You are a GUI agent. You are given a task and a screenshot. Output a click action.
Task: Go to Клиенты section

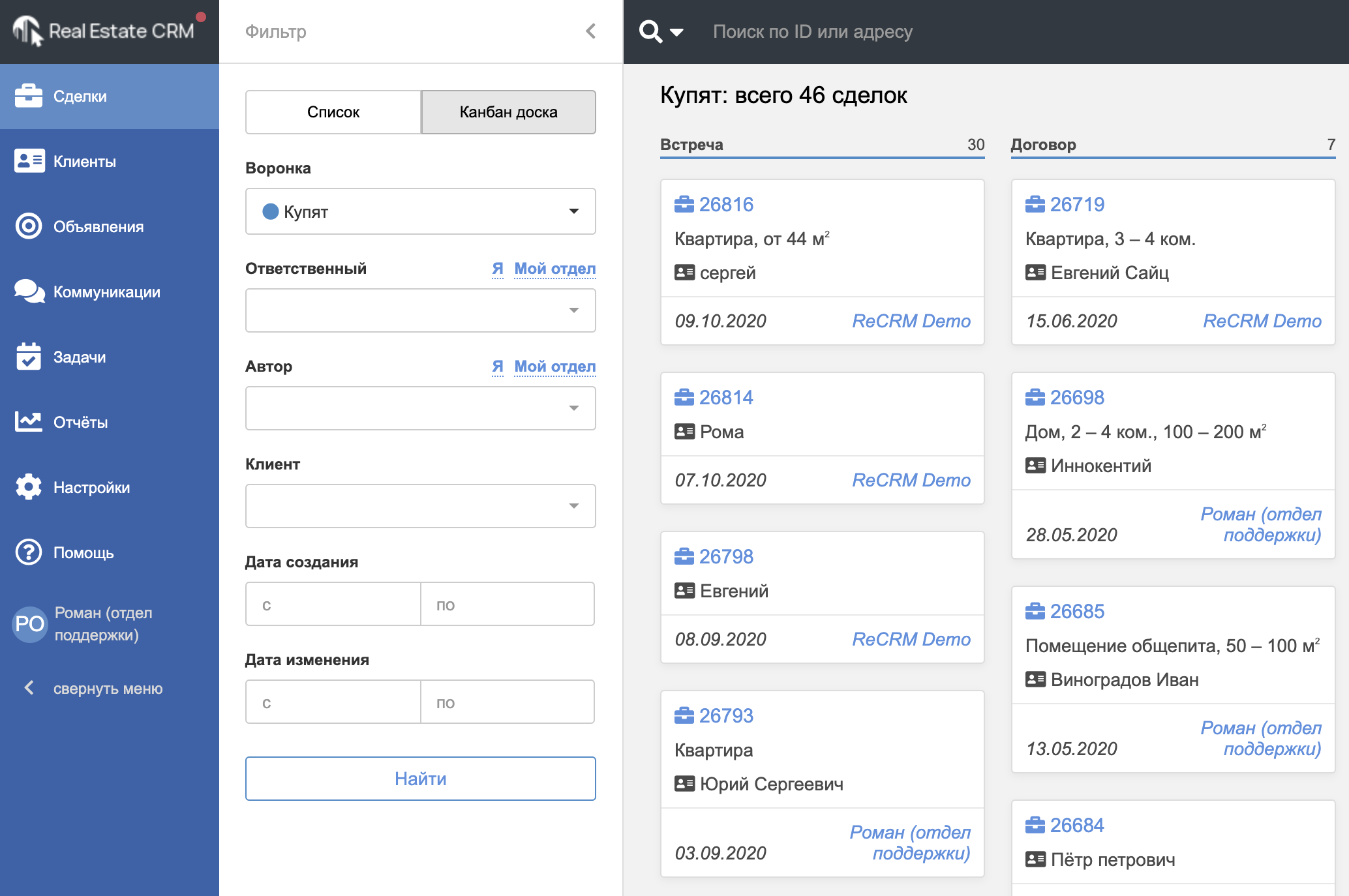click(110, 161)
